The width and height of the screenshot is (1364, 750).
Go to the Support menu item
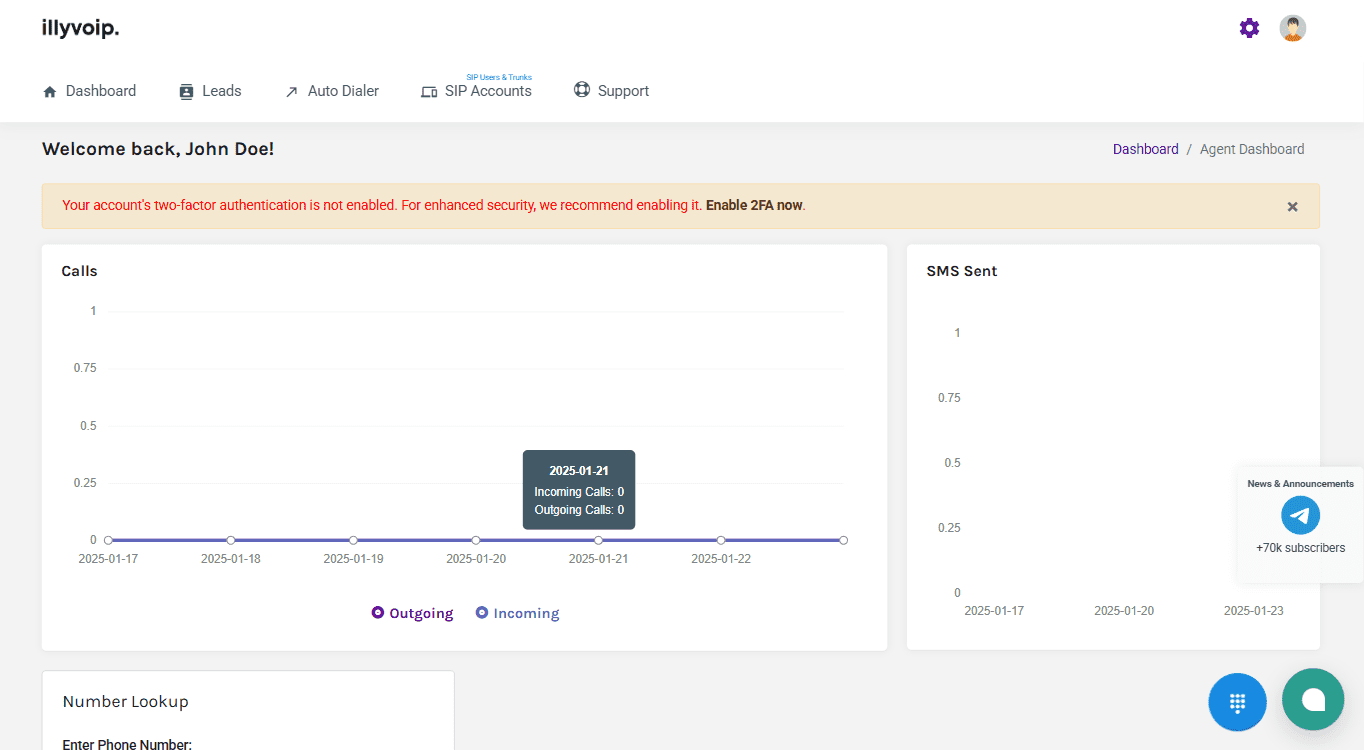(x=611, y=91)
